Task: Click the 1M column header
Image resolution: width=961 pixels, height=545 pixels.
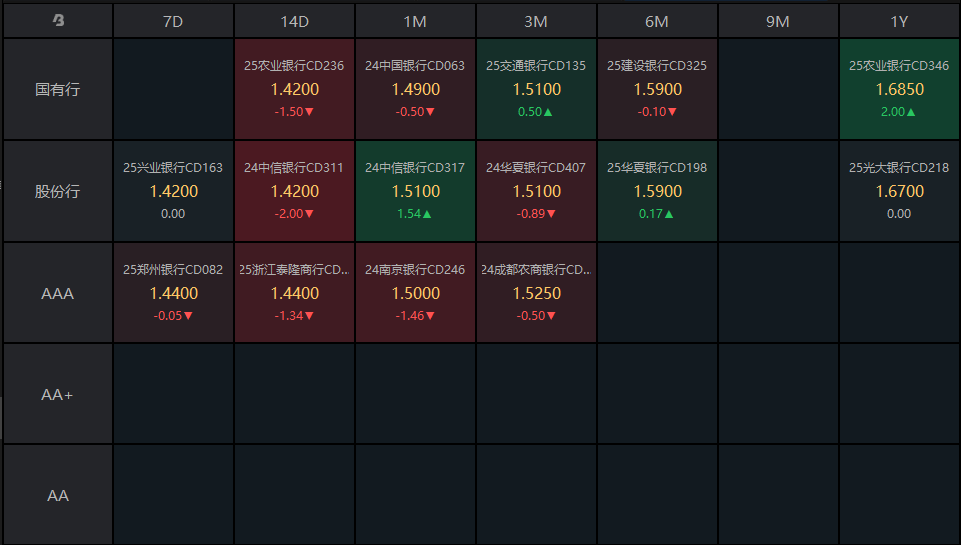Action: [x=415, y=20]
